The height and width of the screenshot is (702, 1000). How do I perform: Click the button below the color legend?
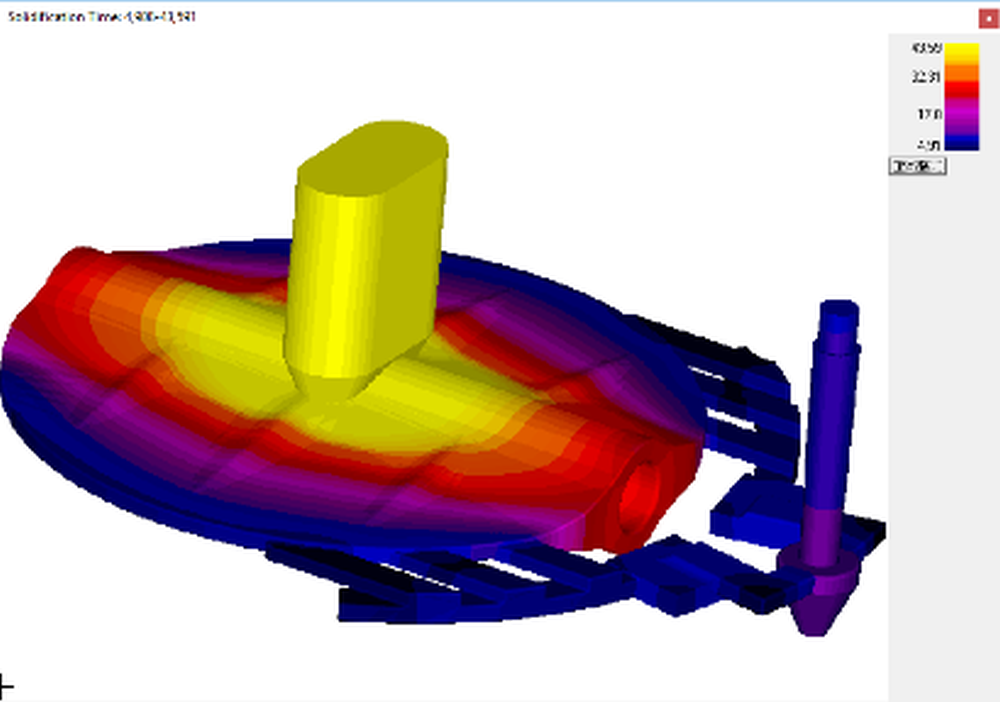click(x=916, y=166)
